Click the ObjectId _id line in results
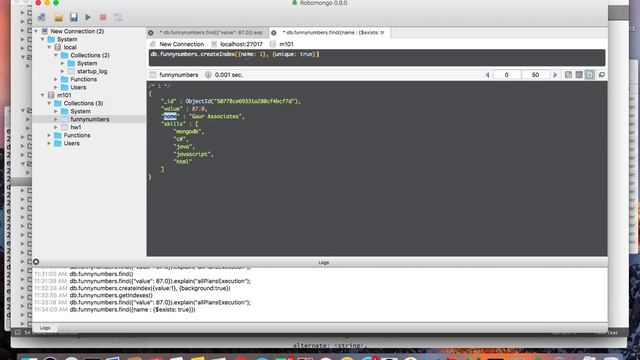The image size is (640, 360). [231, 101]
